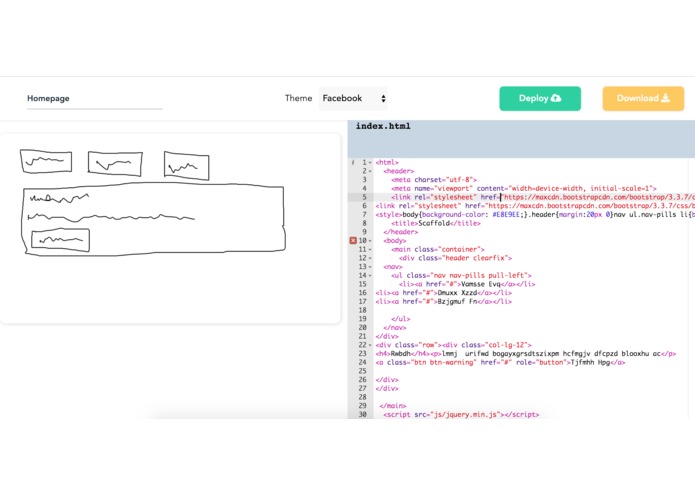Click the closing nav tag on line 20
695x494 pixels.
tap(395, 328)
